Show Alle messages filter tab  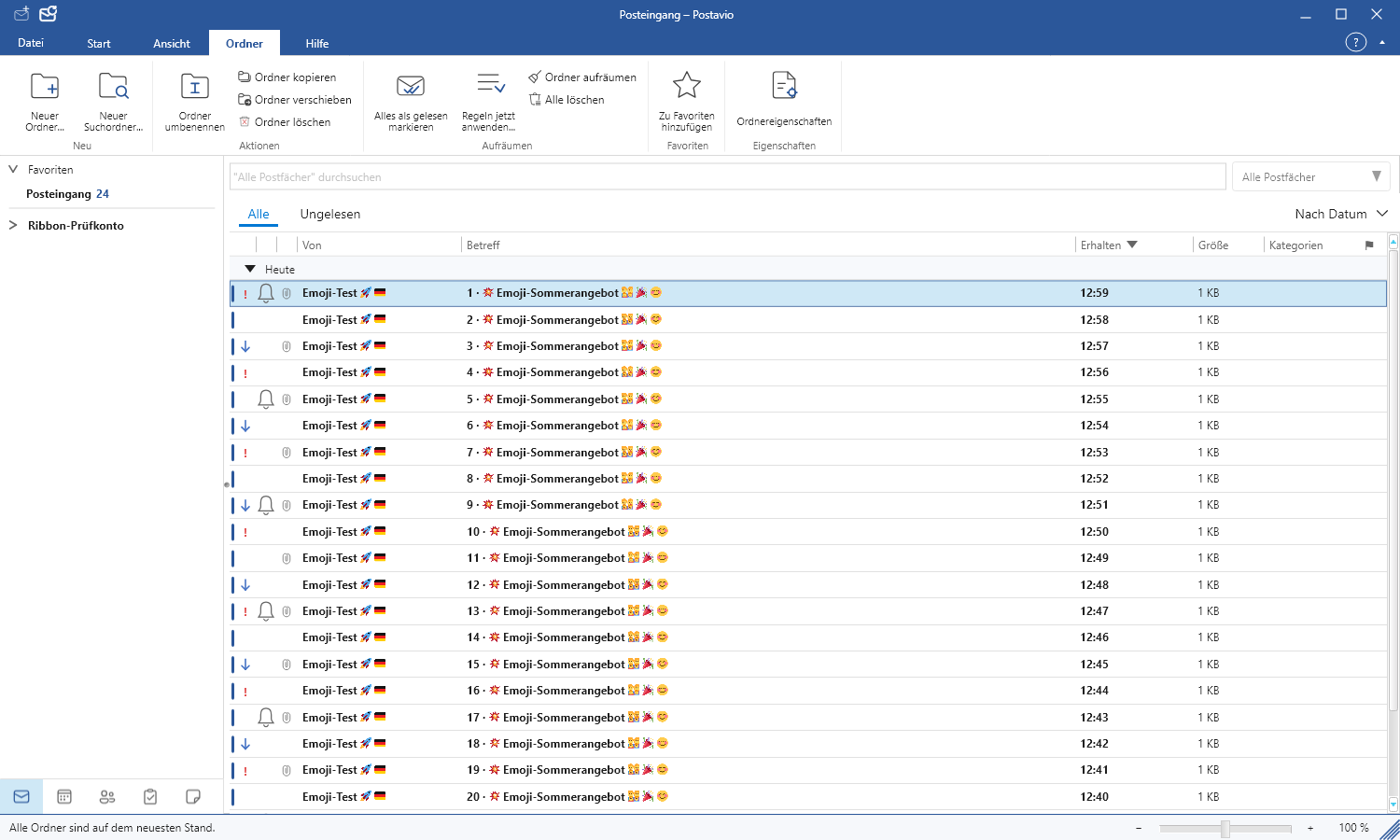259,215
